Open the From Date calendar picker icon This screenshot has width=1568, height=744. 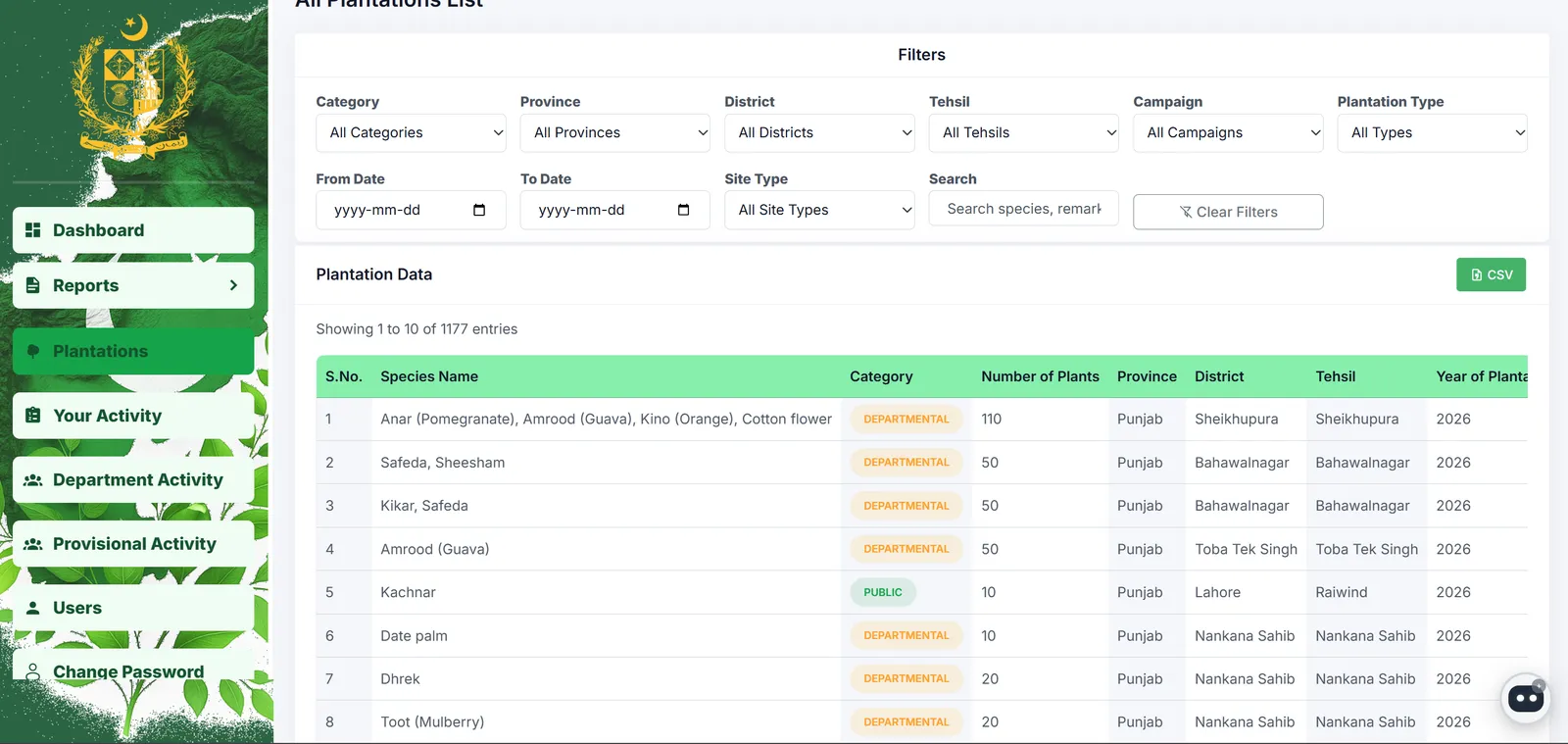click(479, 210)
